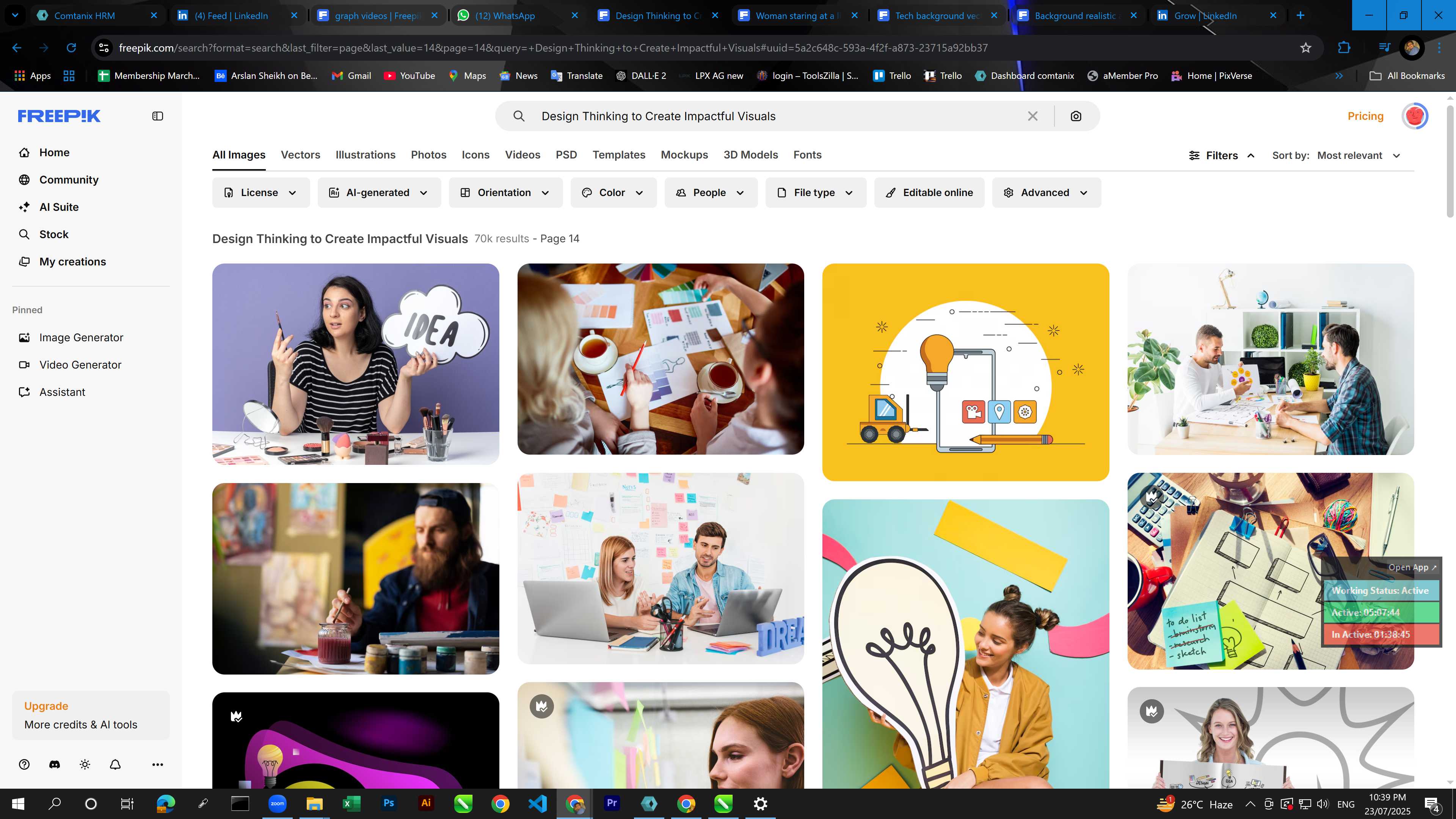Viewport: 1456px width, 819px height.
Task: Open Excel from the taskbar
Action: point(351,803)
